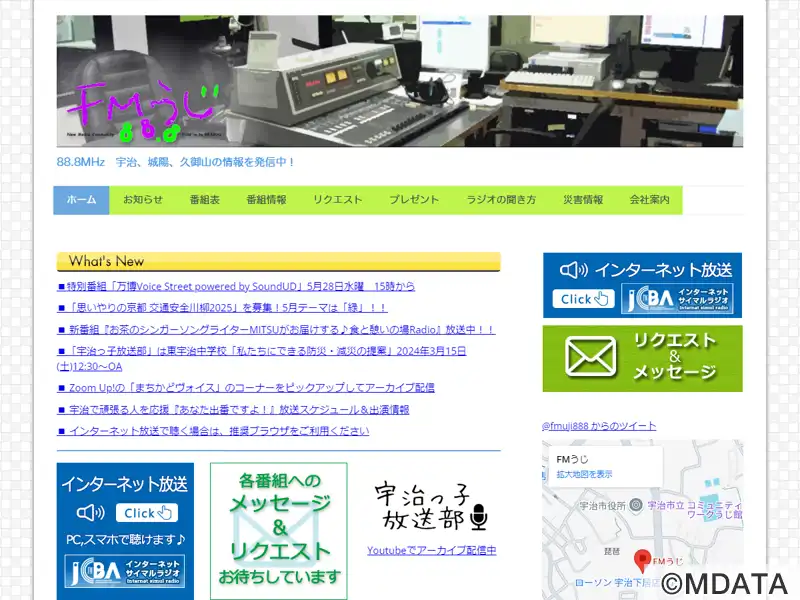Open the @fmuji888 からのツイート link
Viewport: 800px width, 600px height.
[x=599, y=426]
